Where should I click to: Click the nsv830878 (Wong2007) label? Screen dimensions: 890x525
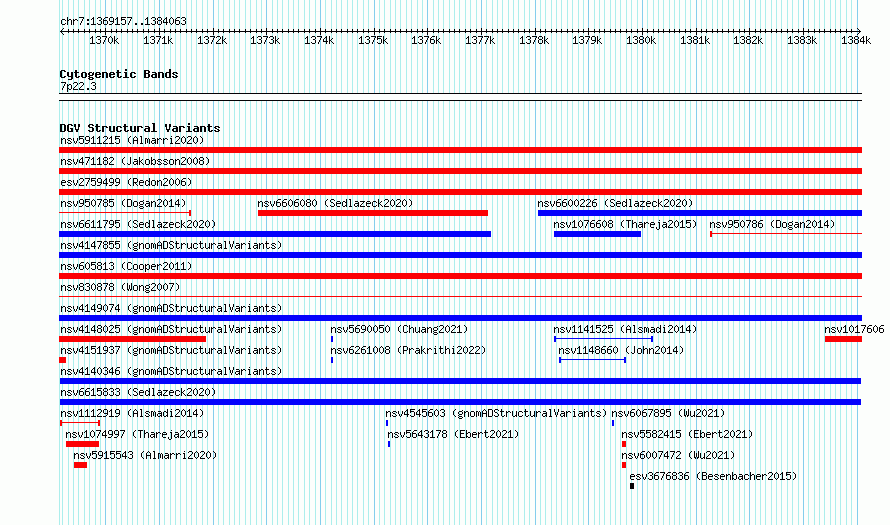click(120, 287)
